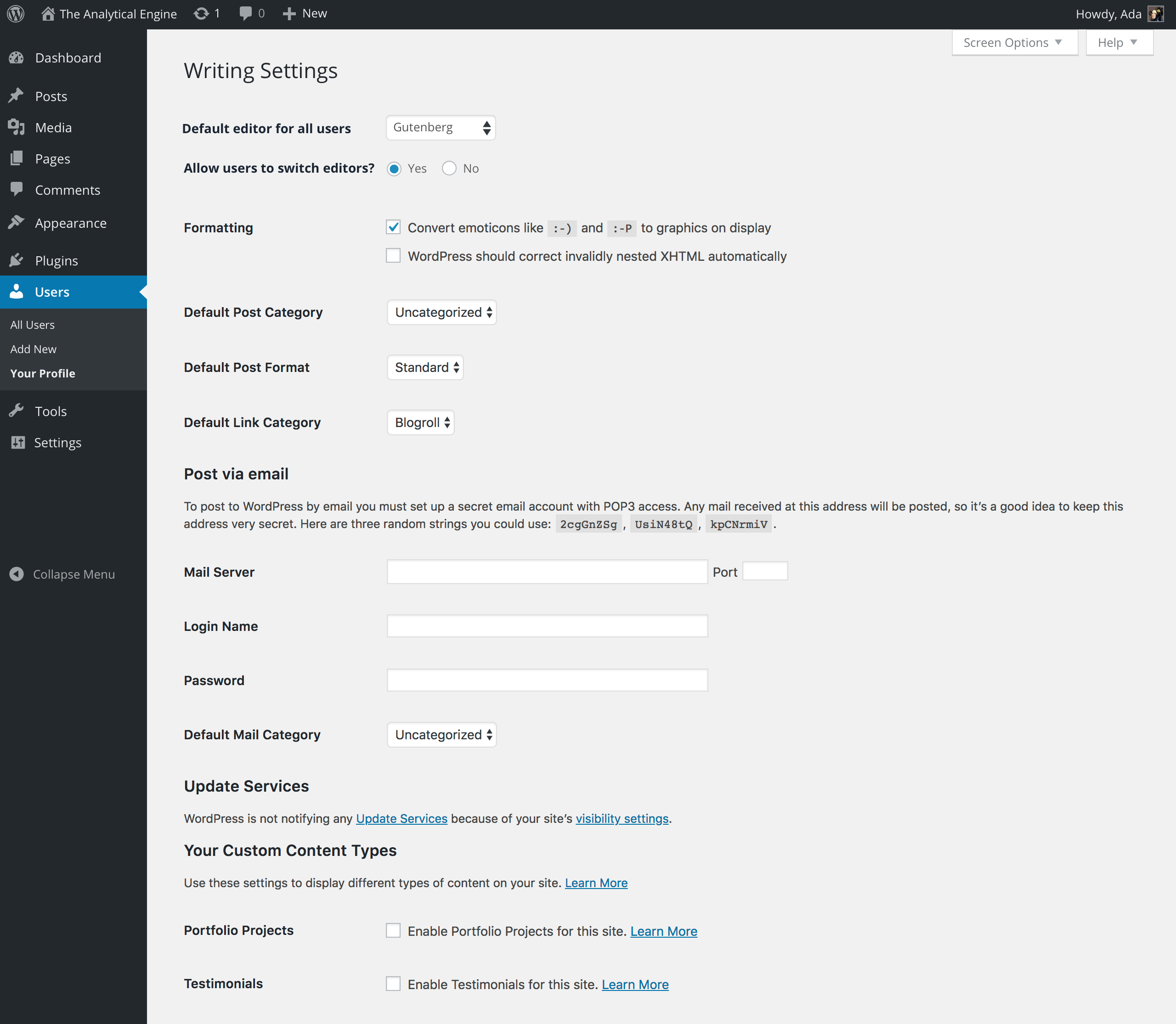Select the Media icon in the sidebar
The image size is (1176, 1024).
tap(17, 127)
